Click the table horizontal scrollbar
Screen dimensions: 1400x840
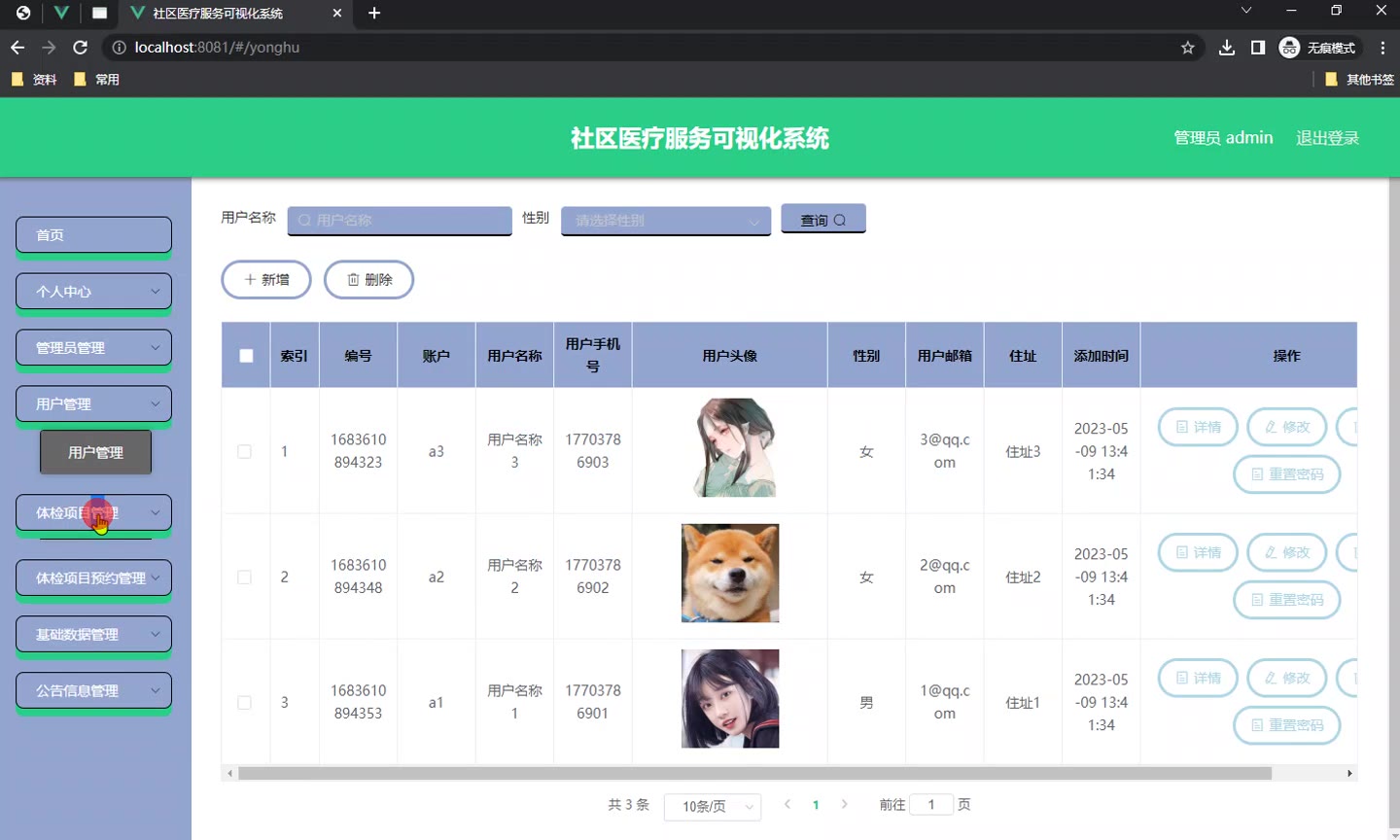[x=754, y=774]
